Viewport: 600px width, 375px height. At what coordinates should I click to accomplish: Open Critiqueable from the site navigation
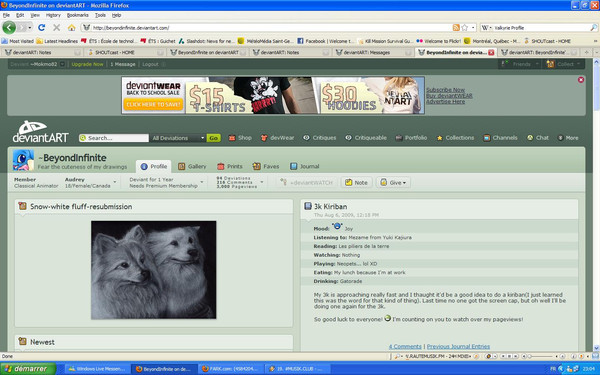tap(366, 138)
